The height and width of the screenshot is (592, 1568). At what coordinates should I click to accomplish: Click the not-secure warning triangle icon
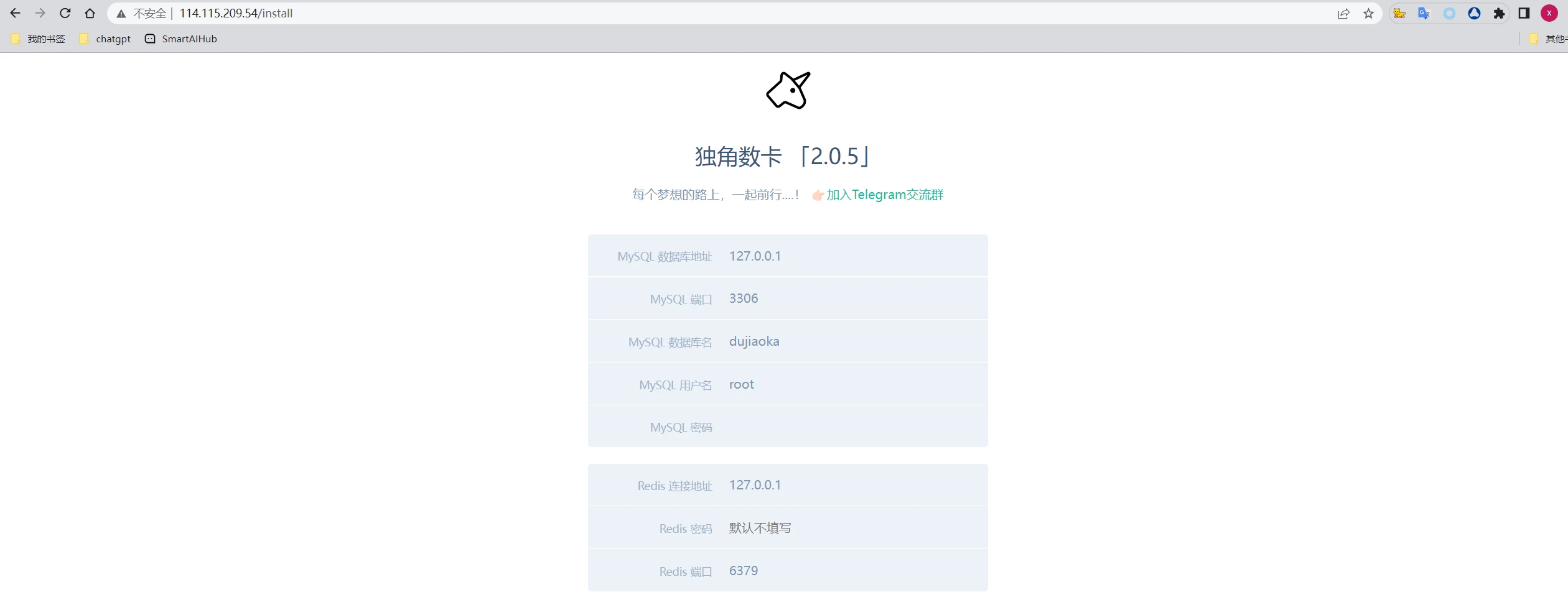coord(121,14)
